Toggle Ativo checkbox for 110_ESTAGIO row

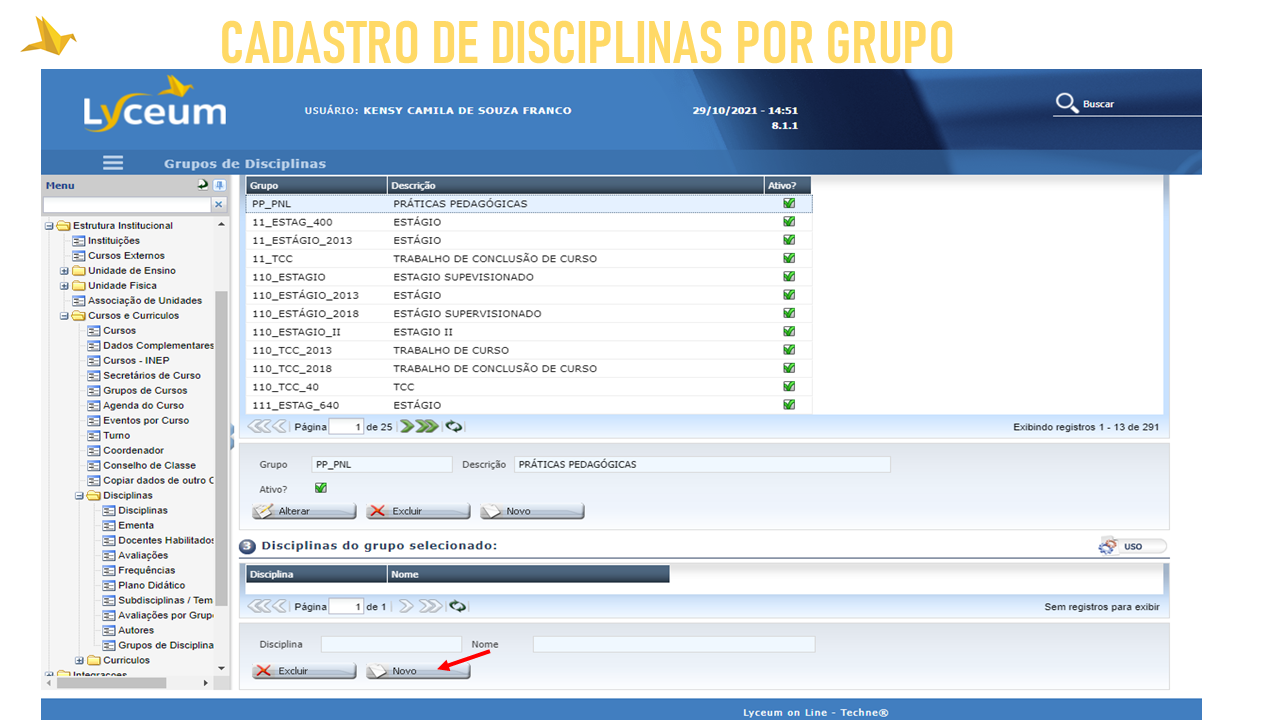coord(789,276)
